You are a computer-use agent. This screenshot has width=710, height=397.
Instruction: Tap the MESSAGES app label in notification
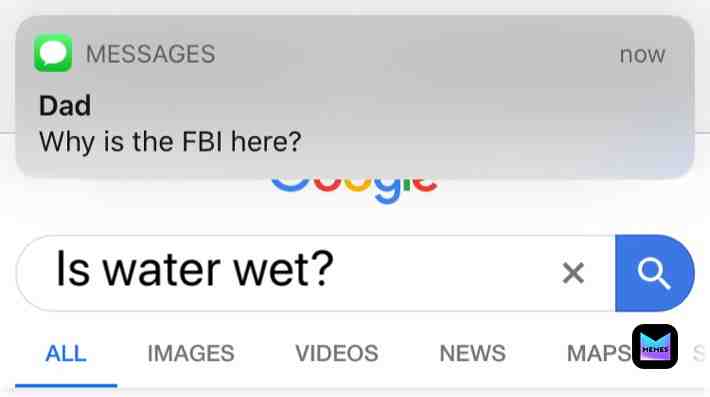(150, 54)
